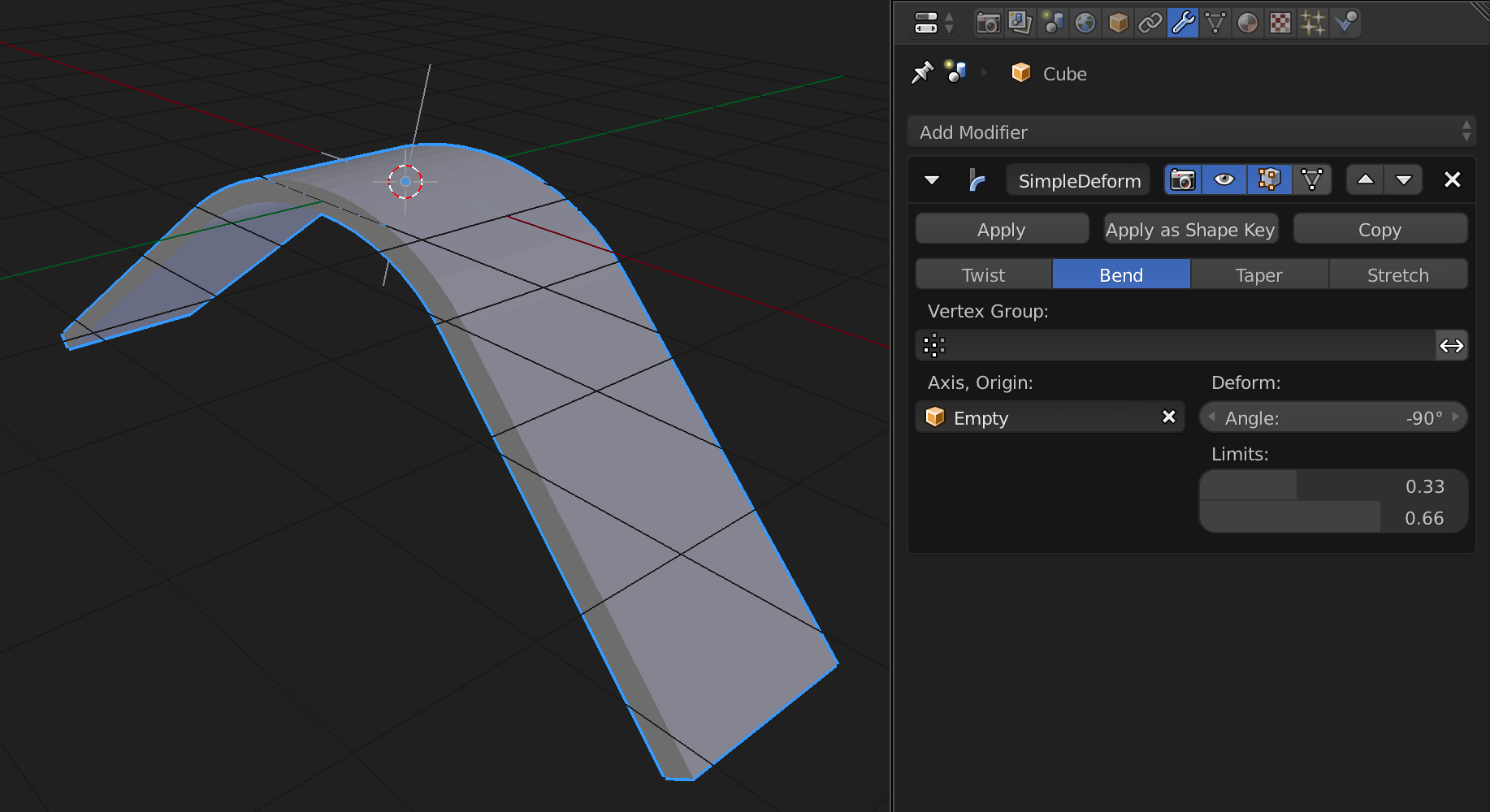
Task: Open the Material properties tab
Action: 1247,23
